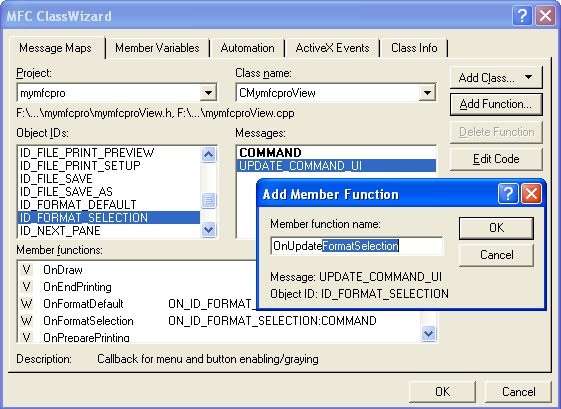Switch to the Message Maps tab

pyautogui.click(x=56, y=48)
